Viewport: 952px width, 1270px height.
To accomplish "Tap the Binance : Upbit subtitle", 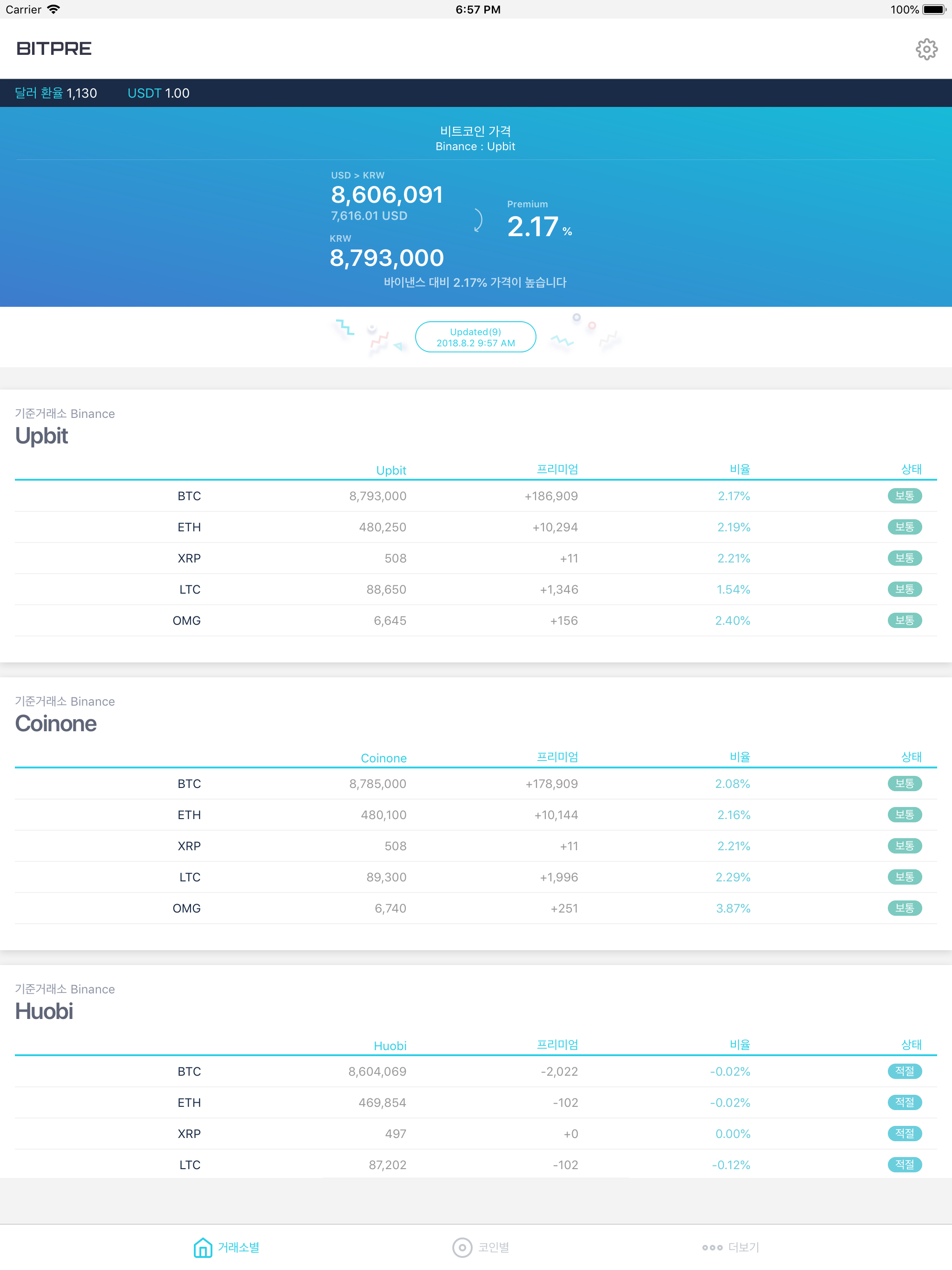I will click(x=476, y=146).
